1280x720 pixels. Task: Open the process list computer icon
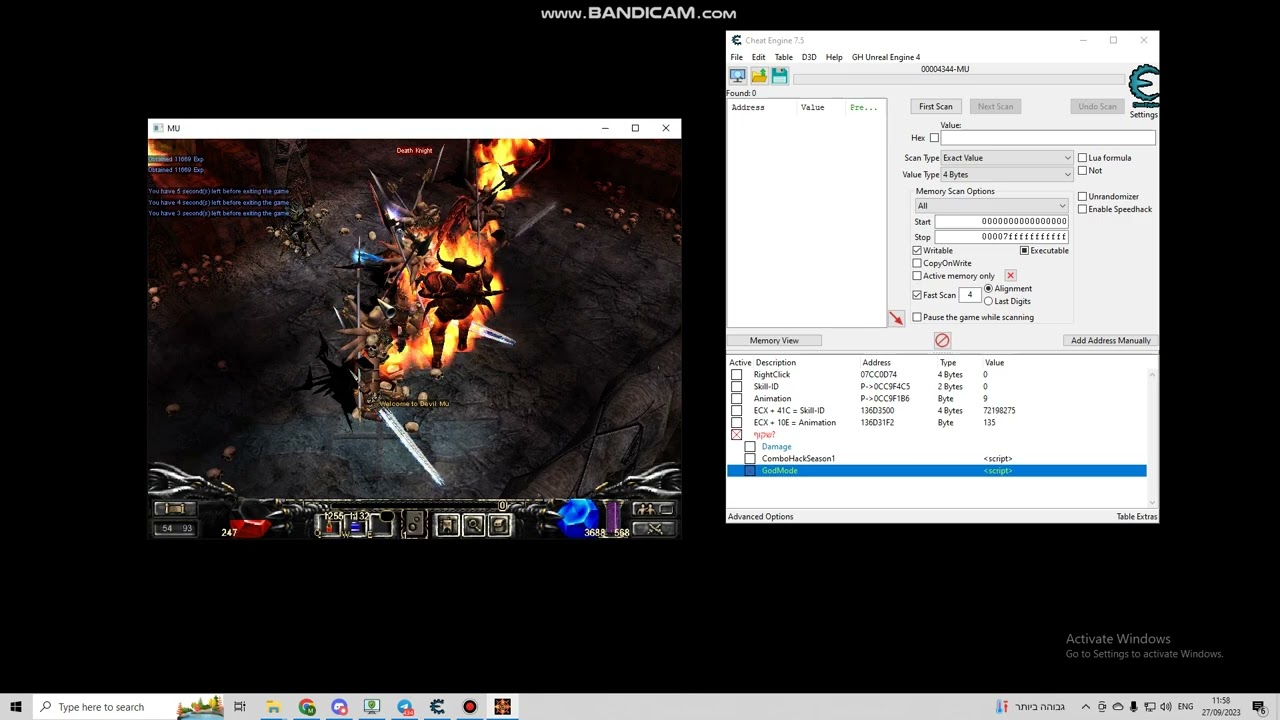point(737,76)
